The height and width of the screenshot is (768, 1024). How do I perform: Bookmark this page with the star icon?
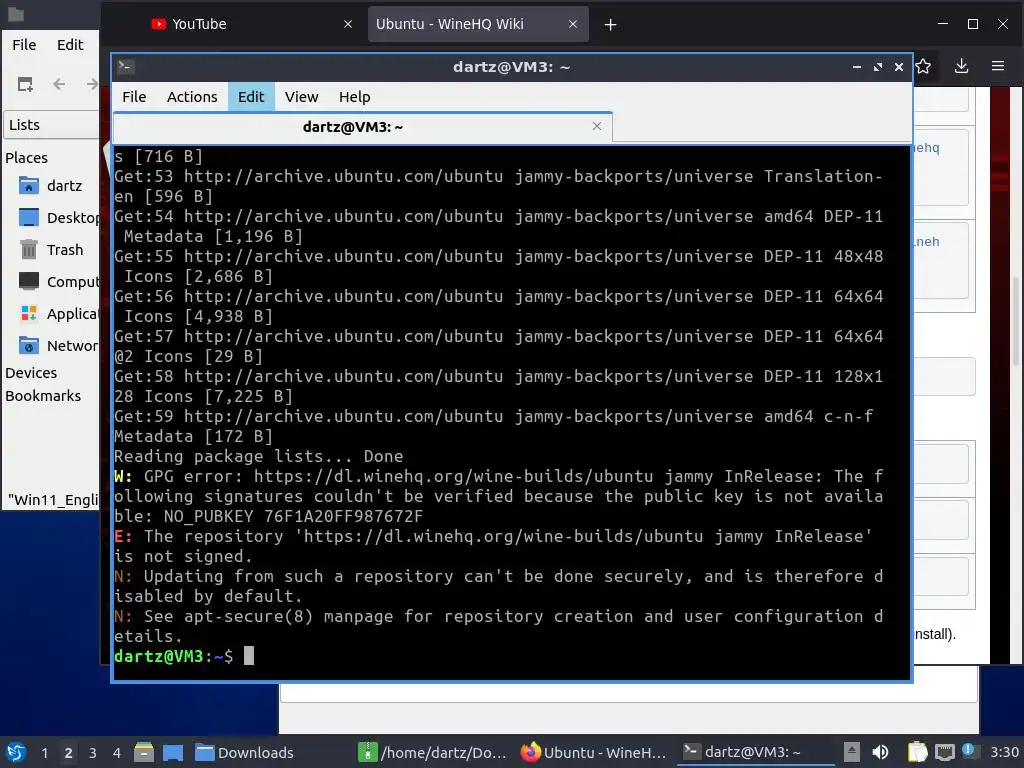923,66
